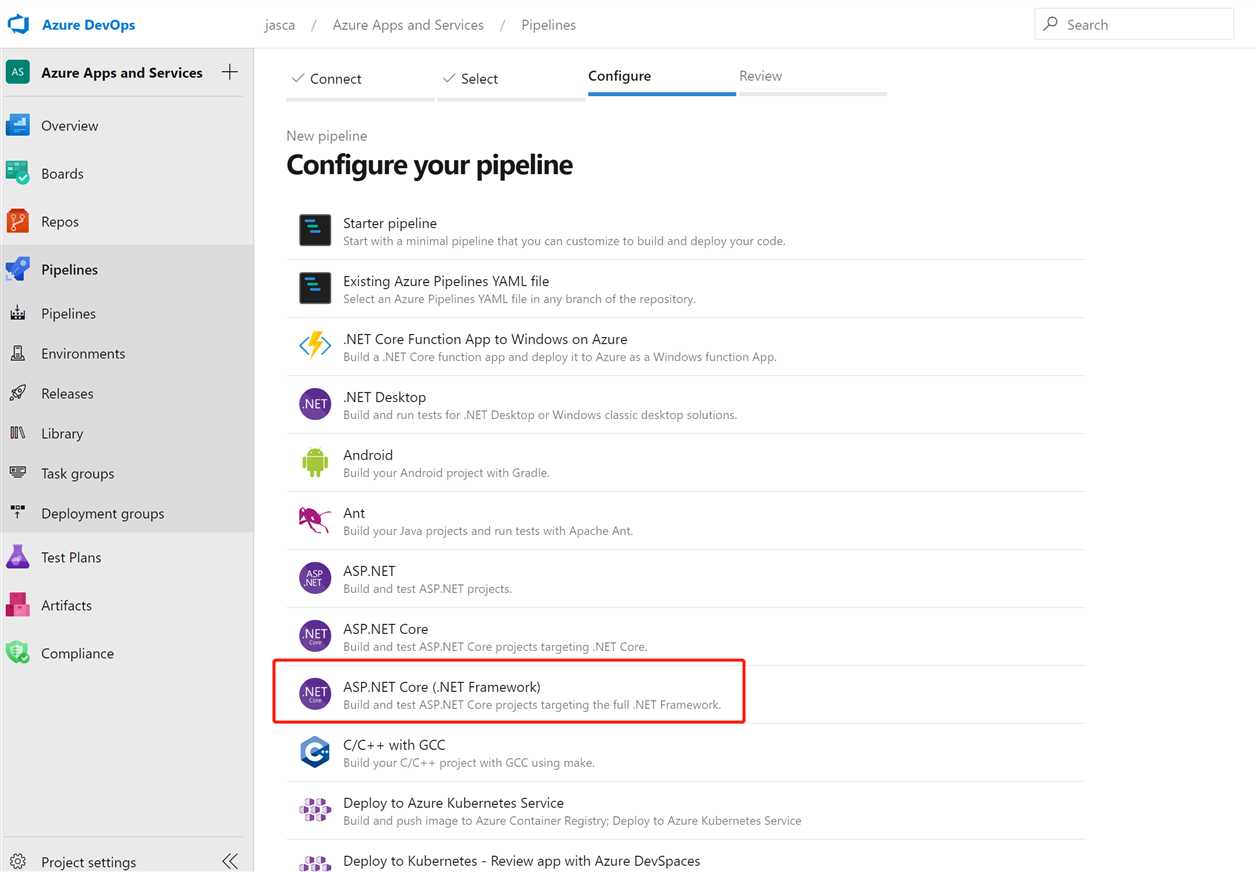
Task: Select the .NET Desktop template
Action: (686, 405)
